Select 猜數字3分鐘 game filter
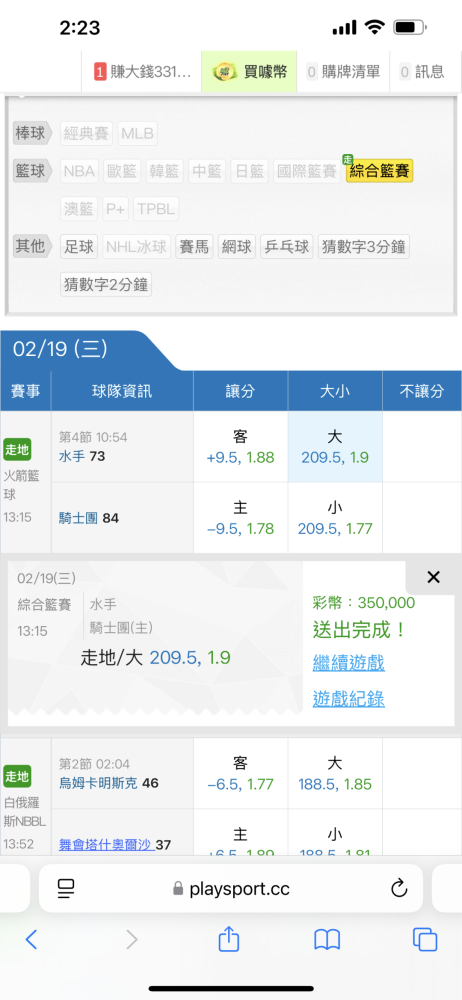The height and width of the screenshot is (1000, 462). [363, 247]
